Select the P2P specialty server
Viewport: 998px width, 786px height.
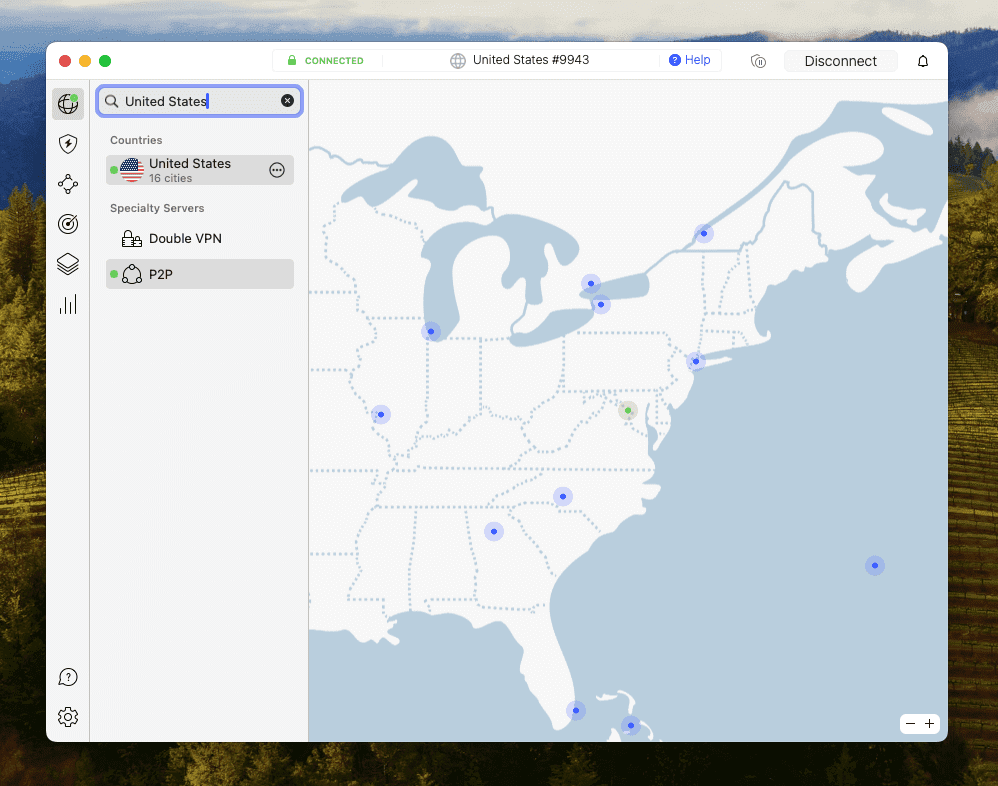point(200,274)
